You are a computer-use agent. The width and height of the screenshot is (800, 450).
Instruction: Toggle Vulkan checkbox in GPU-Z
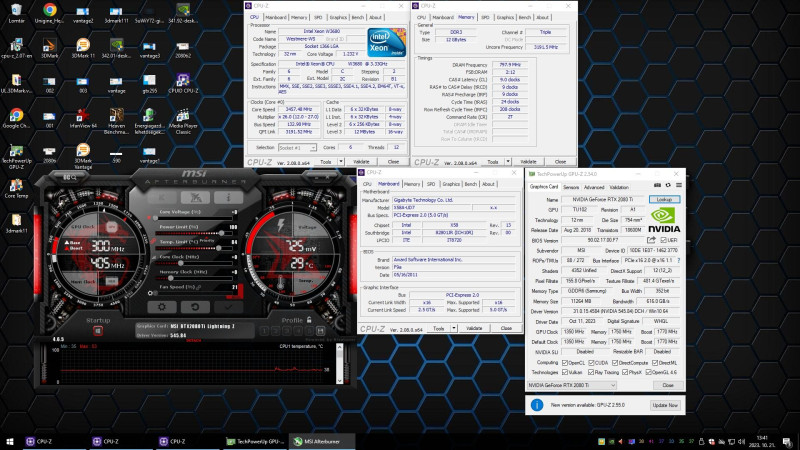point(565,372)
